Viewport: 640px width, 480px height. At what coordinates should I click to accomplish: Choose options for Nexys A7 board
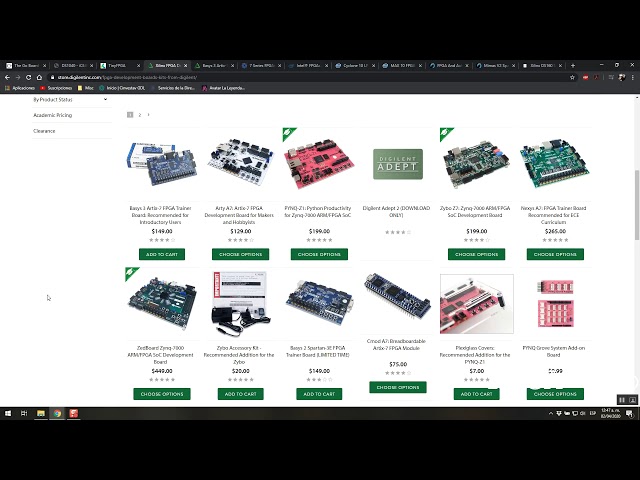click(555, 254)
